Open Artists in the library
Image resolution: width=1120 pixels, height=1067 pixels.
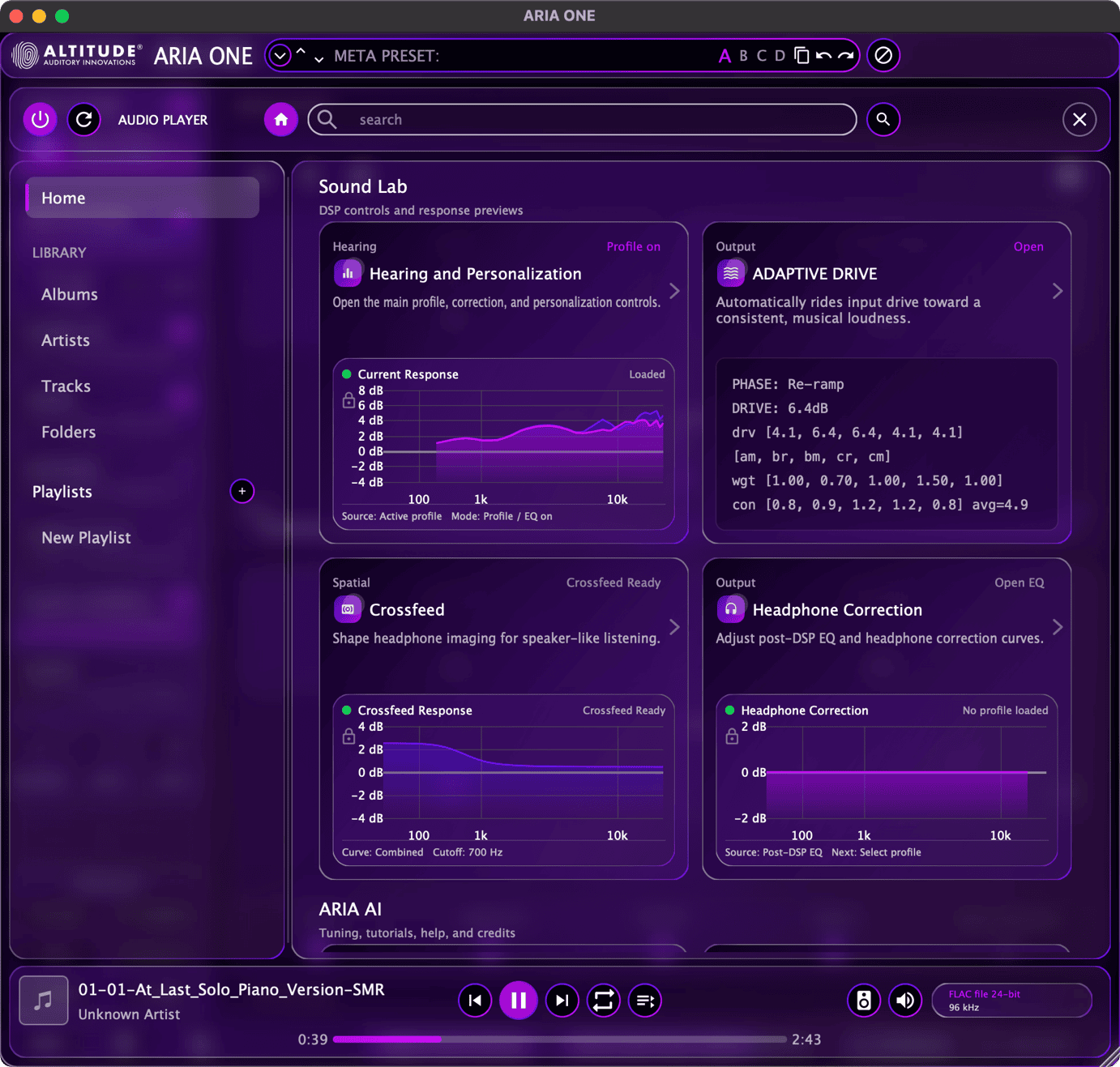pos(66,340)
